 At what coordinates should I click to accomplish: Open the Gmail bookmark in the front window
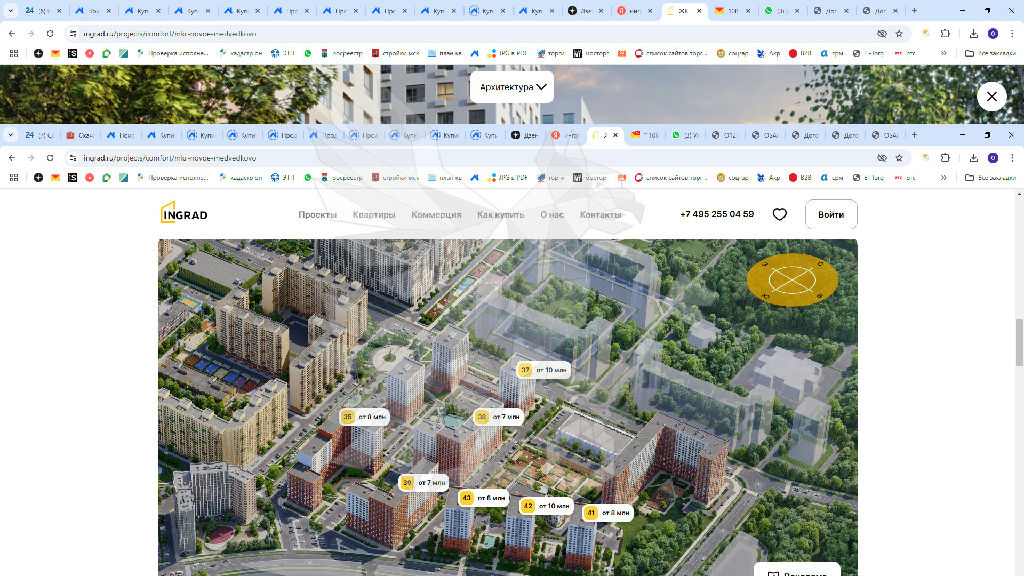click(x=56, y=178)
